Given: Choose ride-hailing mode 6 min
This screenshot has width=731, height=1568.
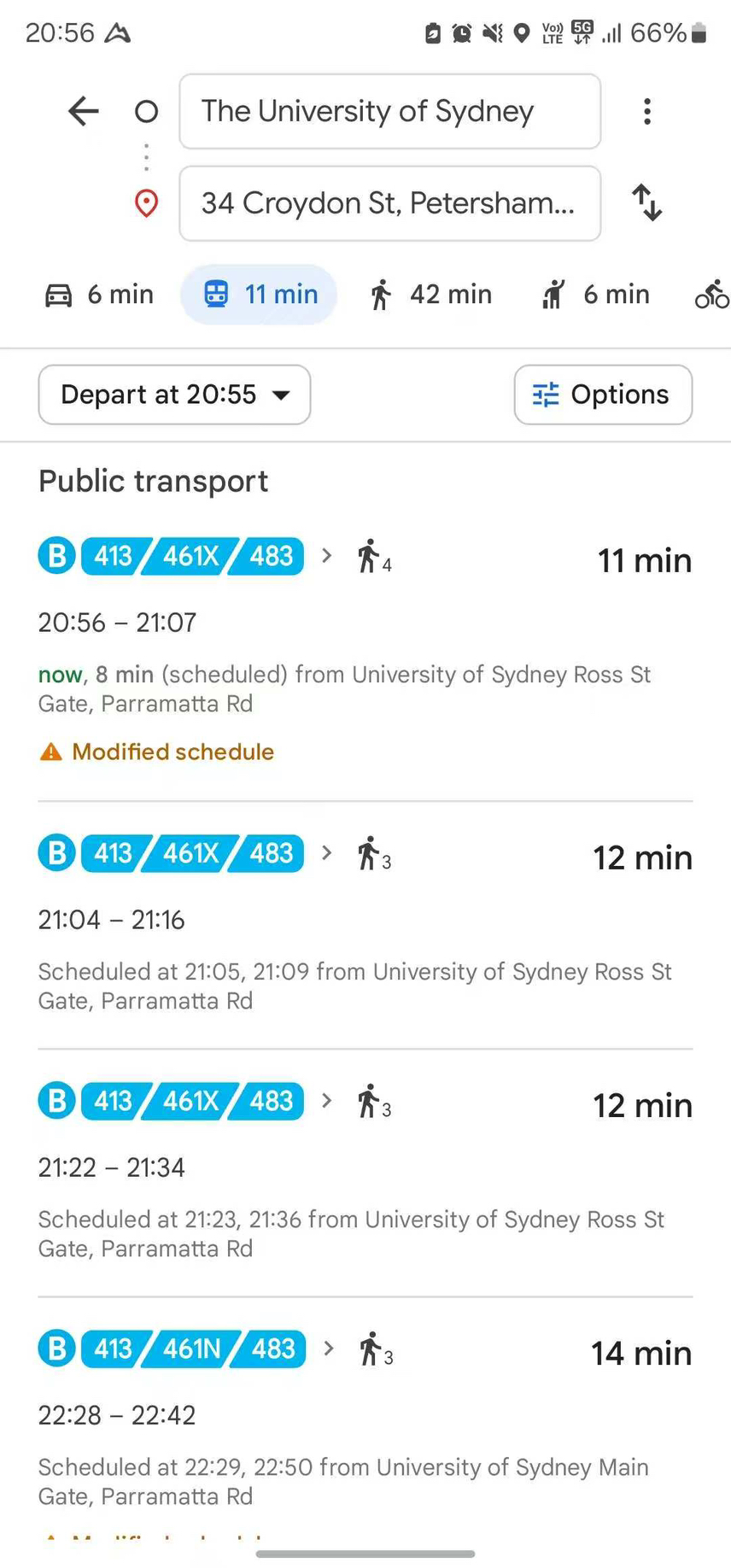Looking at the screenshot, I should pos(595,295).
